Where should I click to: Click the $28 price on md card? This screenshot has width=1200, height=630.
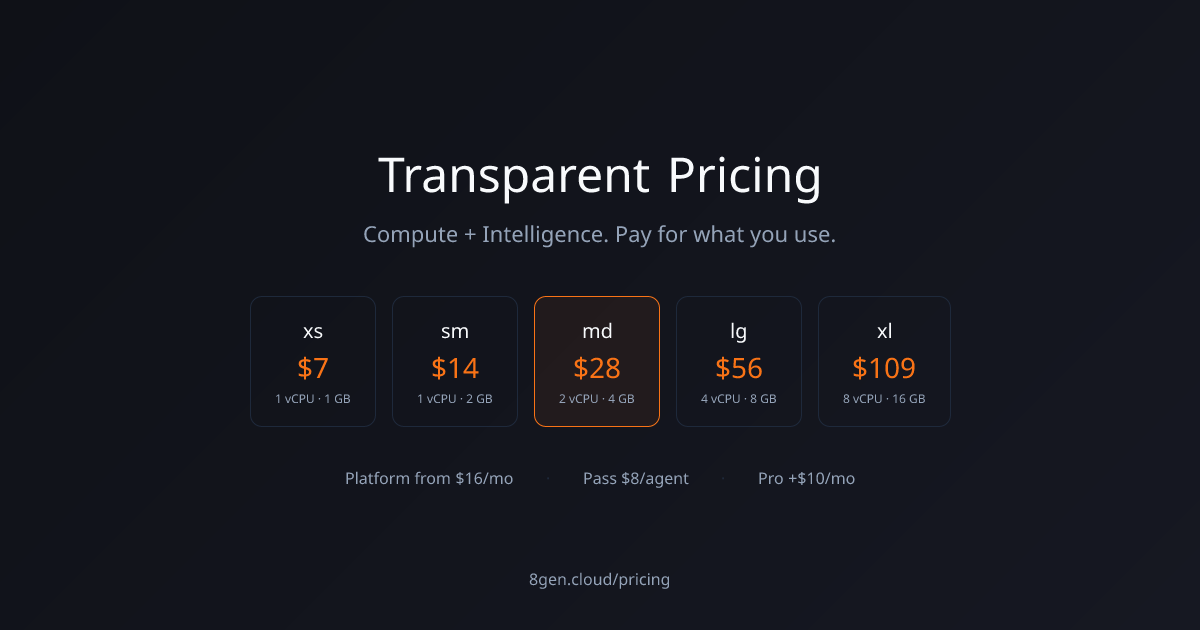[x=597, y=368]
